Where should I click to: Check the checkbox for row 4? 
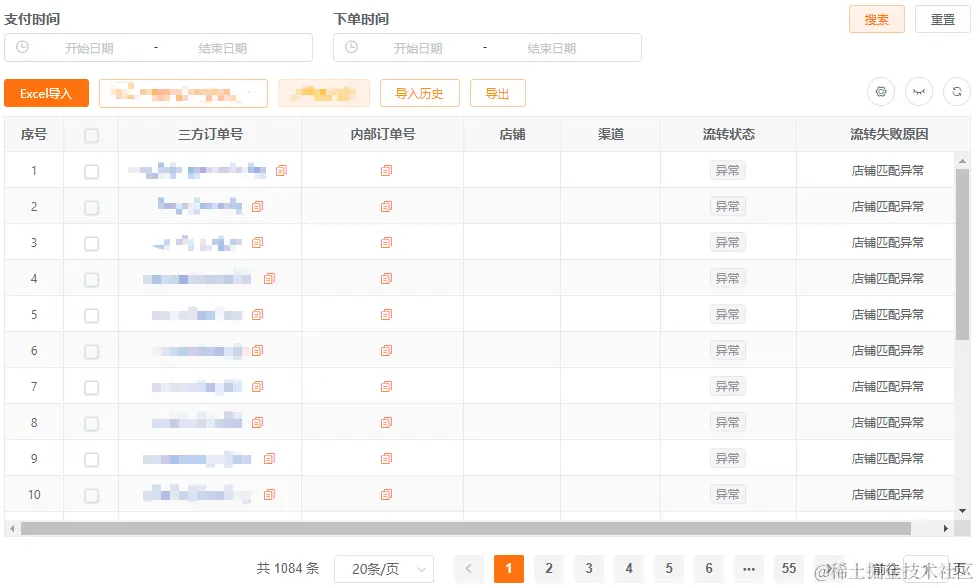91,279
